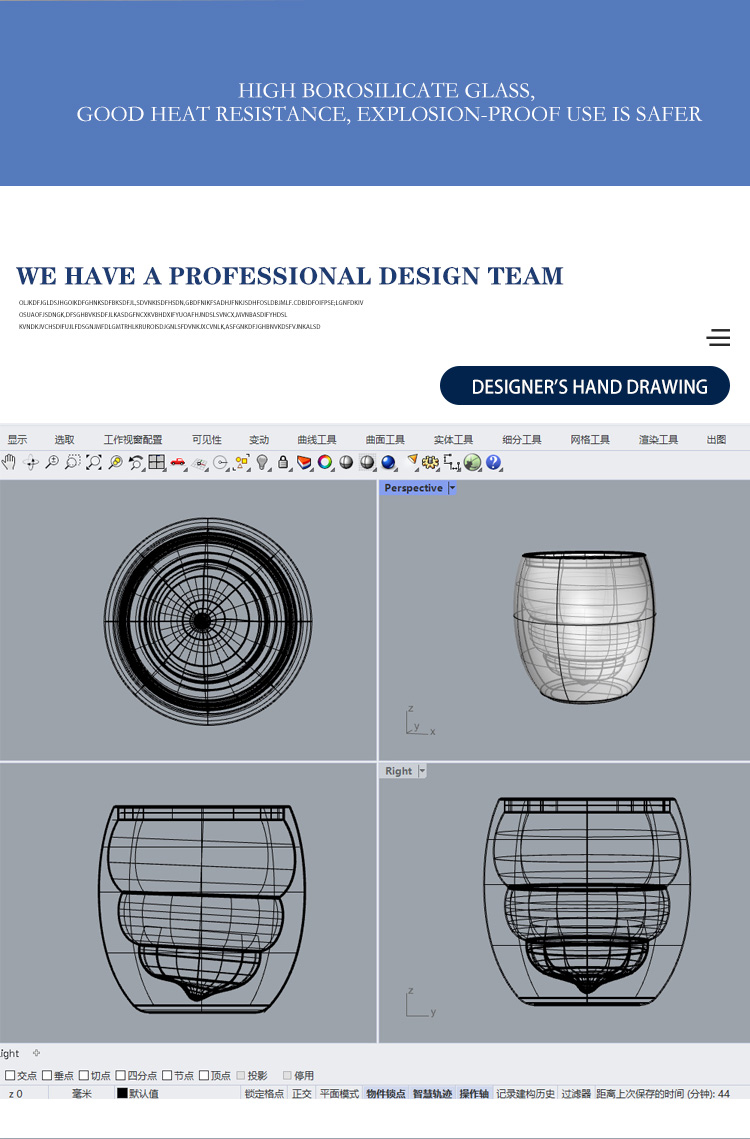Open the hamburger menu icon

pos(718,337)
